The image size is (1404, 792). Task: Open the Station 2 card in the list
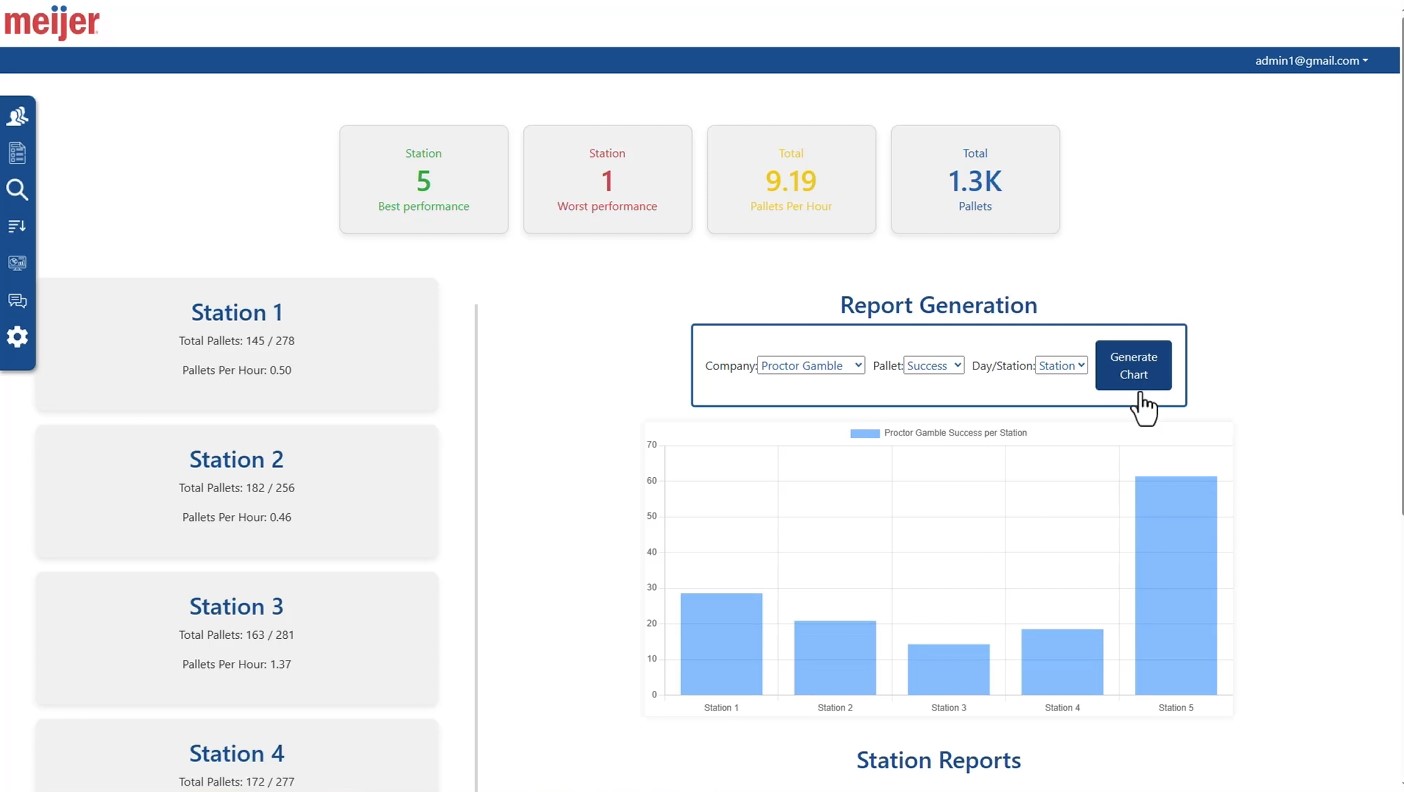[237, 491]
